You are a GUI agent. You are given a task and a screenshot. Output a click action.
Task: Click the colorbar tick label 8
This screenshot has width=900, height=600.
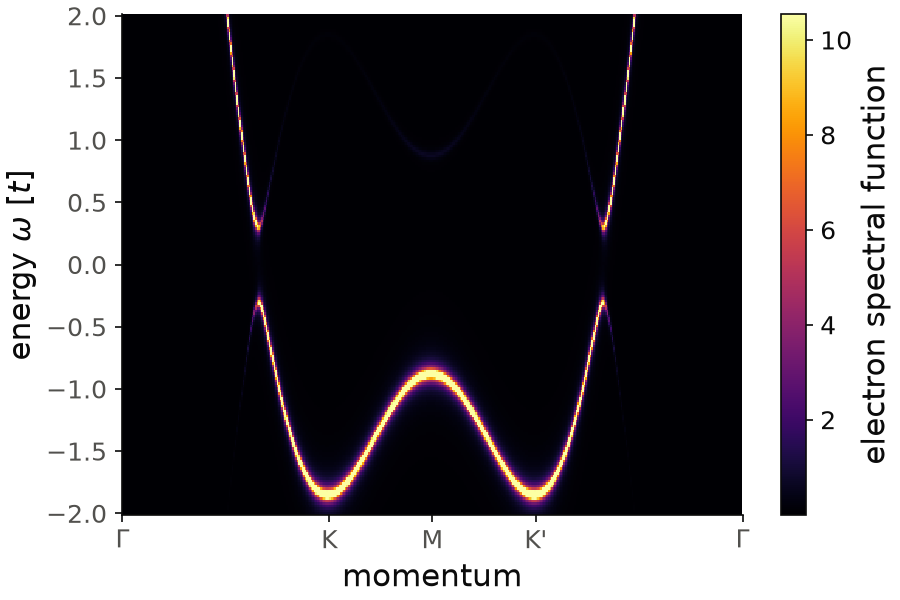tap(828, 136)
